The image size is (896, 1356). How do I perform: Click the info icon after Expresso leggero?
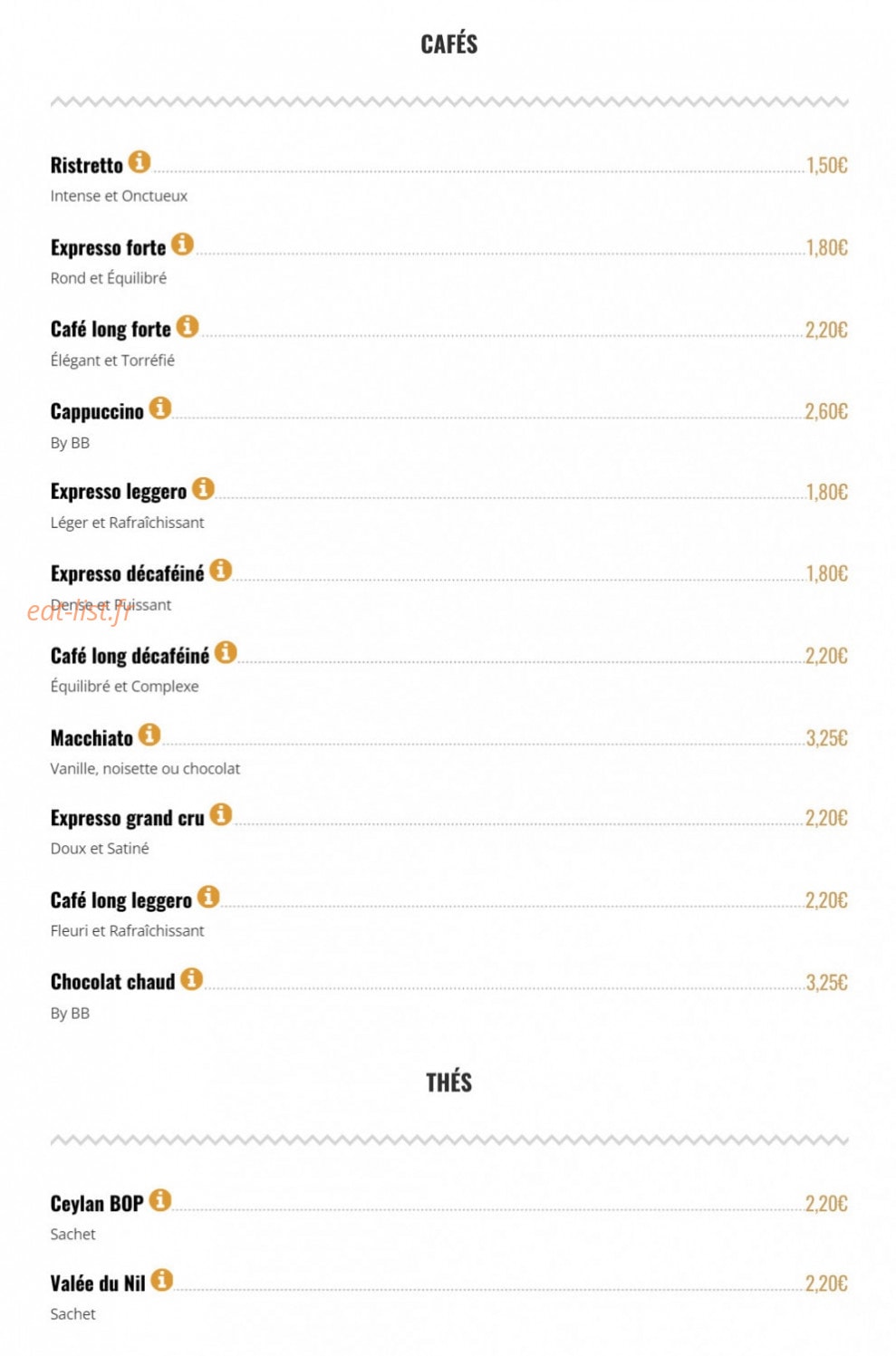(x=203, y=488)
